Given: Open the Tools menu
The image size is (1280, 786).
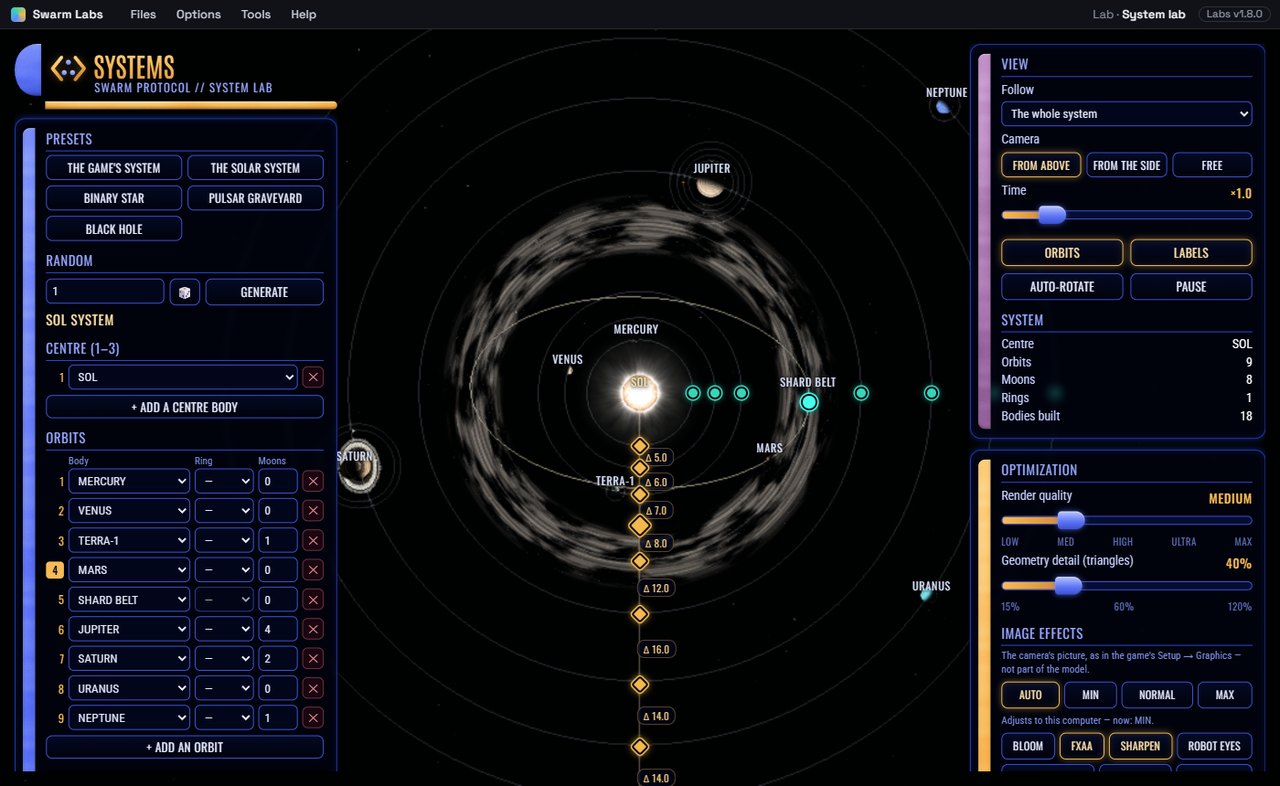Looking at the screenshot, I should pos(256,14).
